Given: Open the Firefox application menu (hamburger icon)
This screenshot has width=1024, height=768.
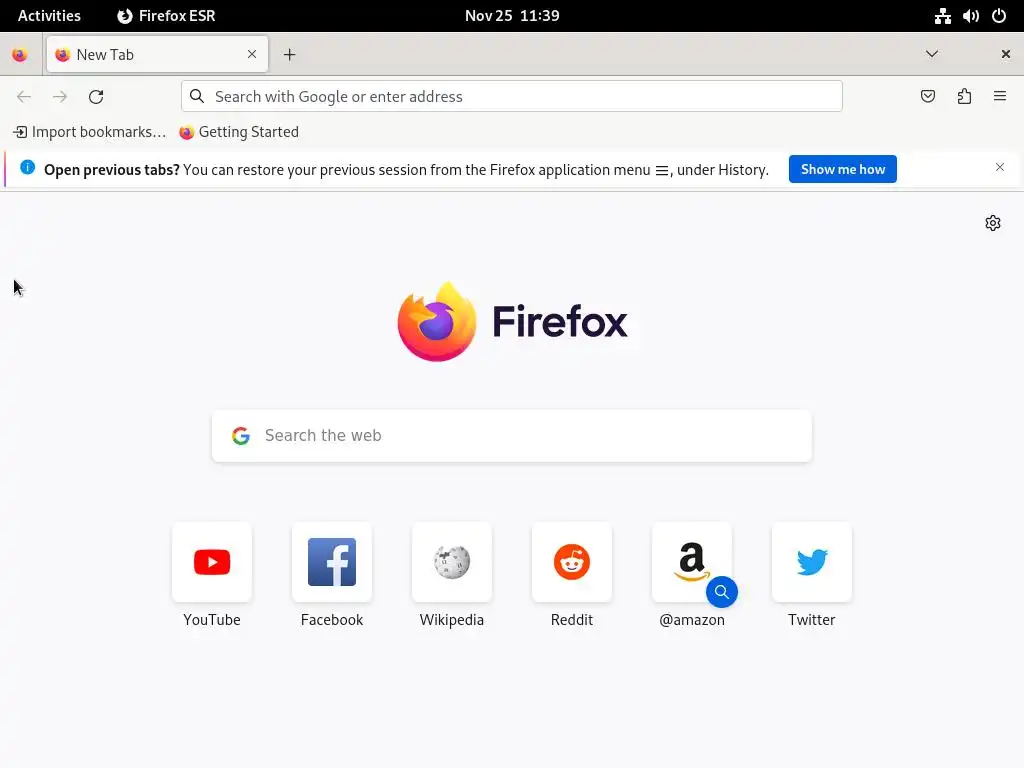Looking at the screenshot, I should tap(999, 96).
